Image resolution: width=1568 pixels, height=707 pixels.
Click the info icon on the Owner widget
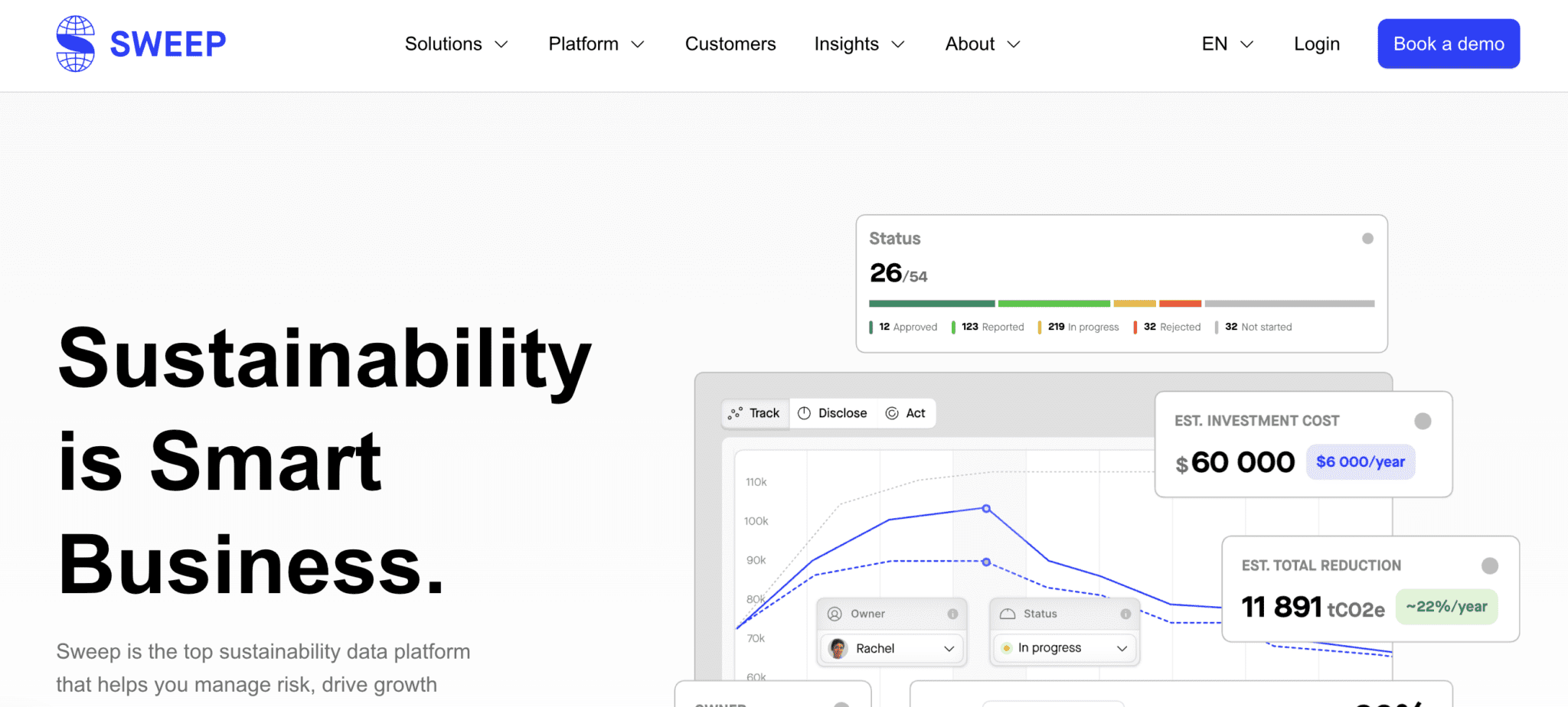953,614
